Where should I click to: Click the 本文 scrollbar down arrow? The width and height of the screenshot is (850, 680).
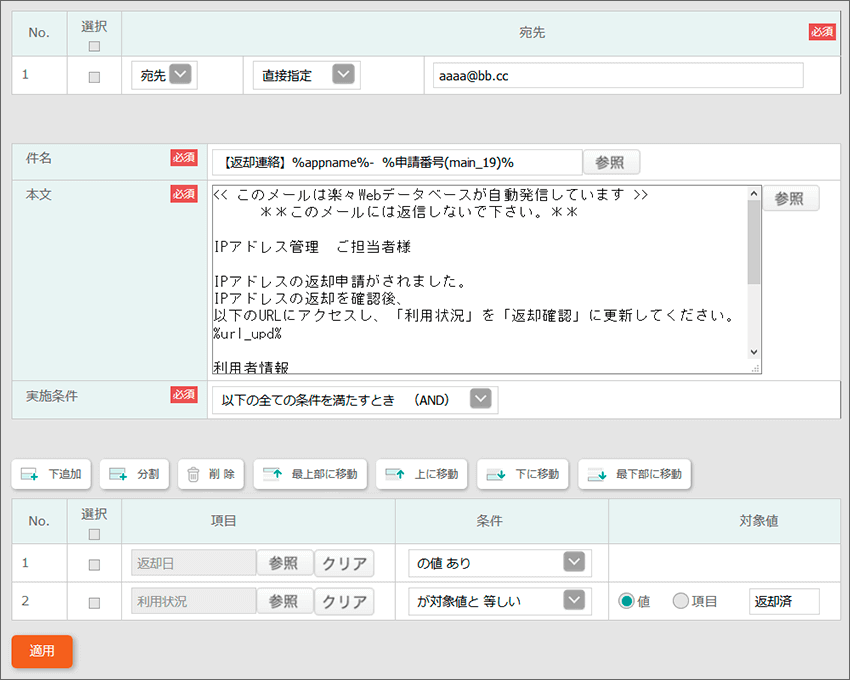click(x=754, y=352)
